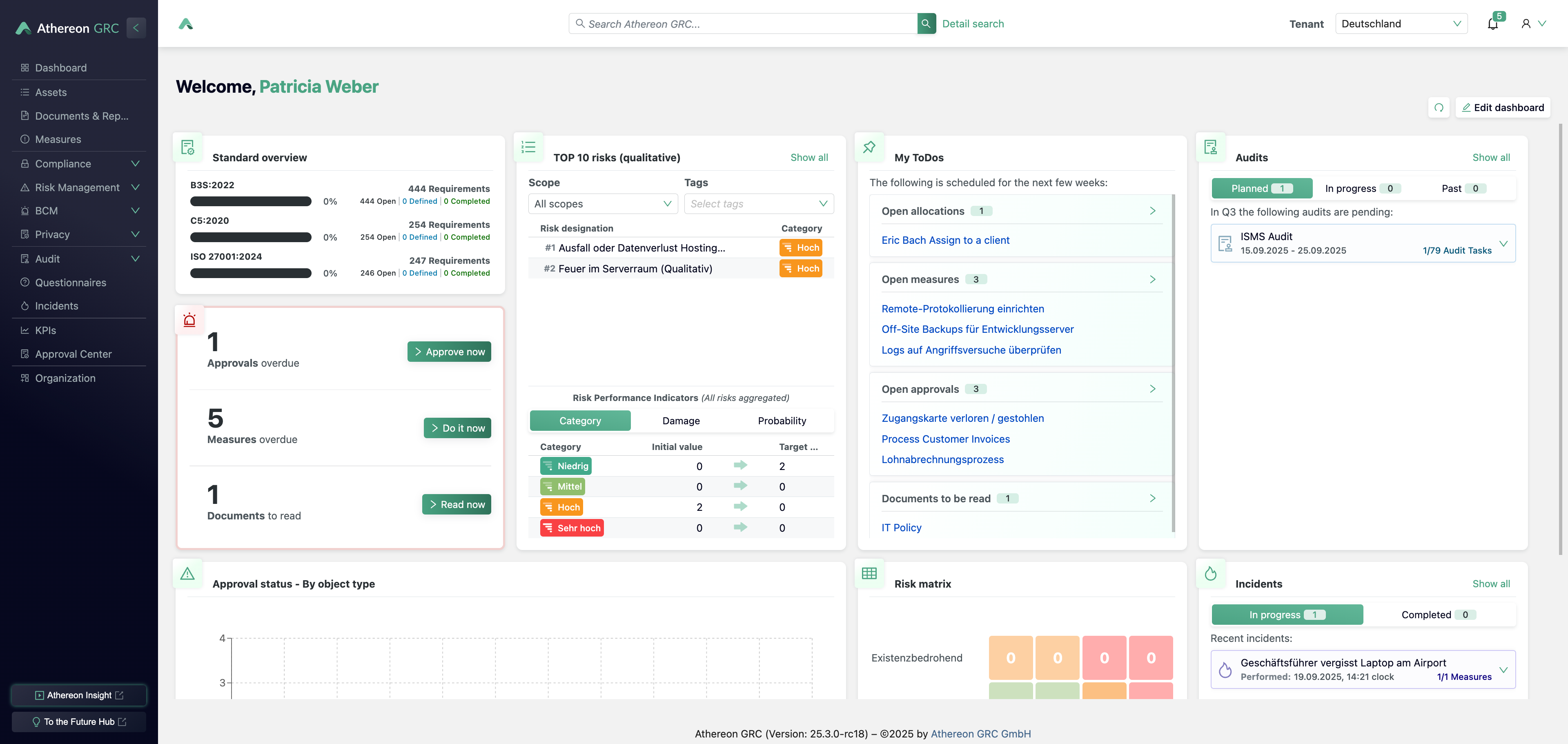
Task: Switch risk indicators to Probability
Action: point(782,421)
